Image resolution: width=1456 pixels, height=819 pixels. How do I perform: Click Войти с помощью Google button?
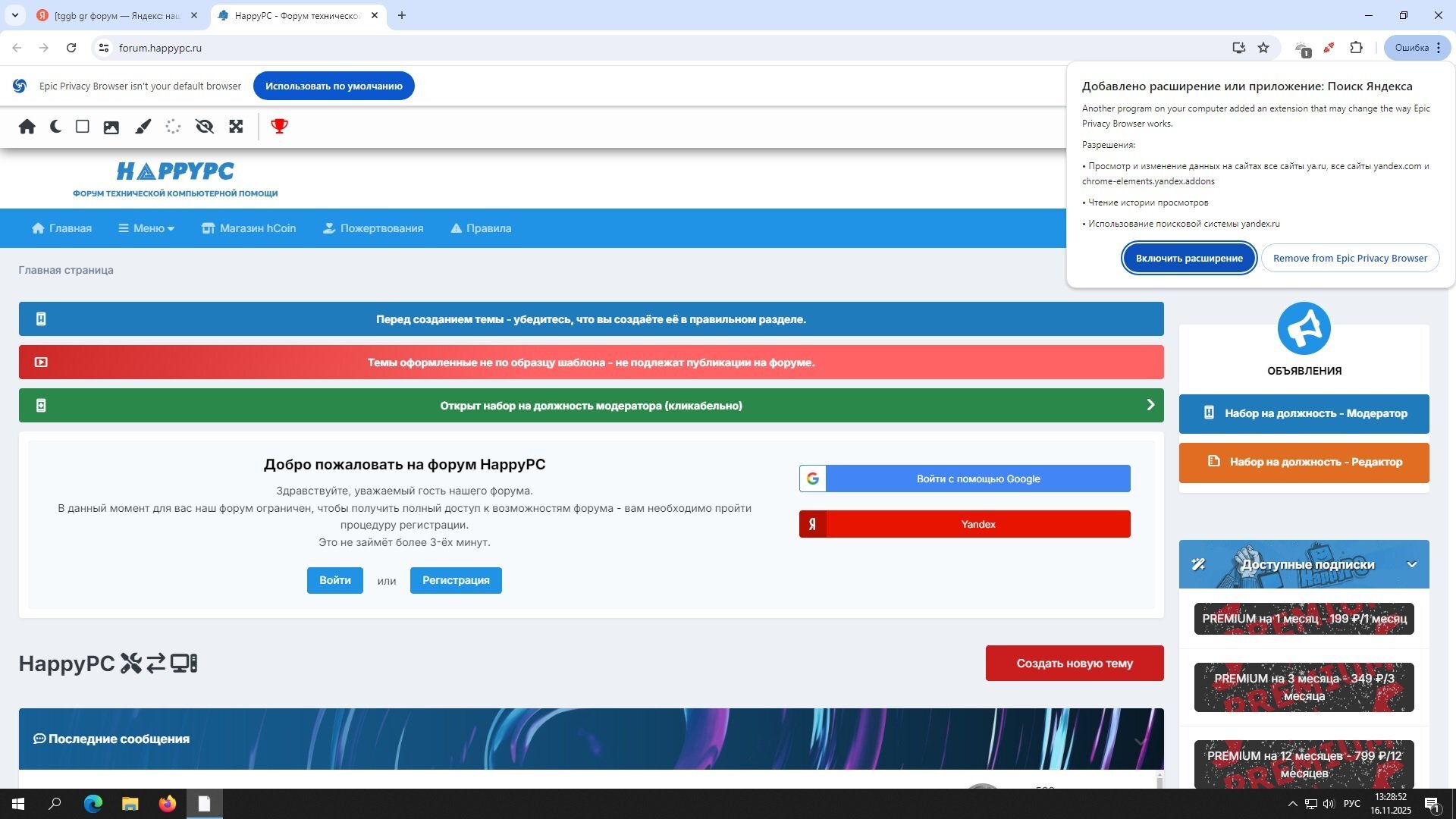click(965, 479)
